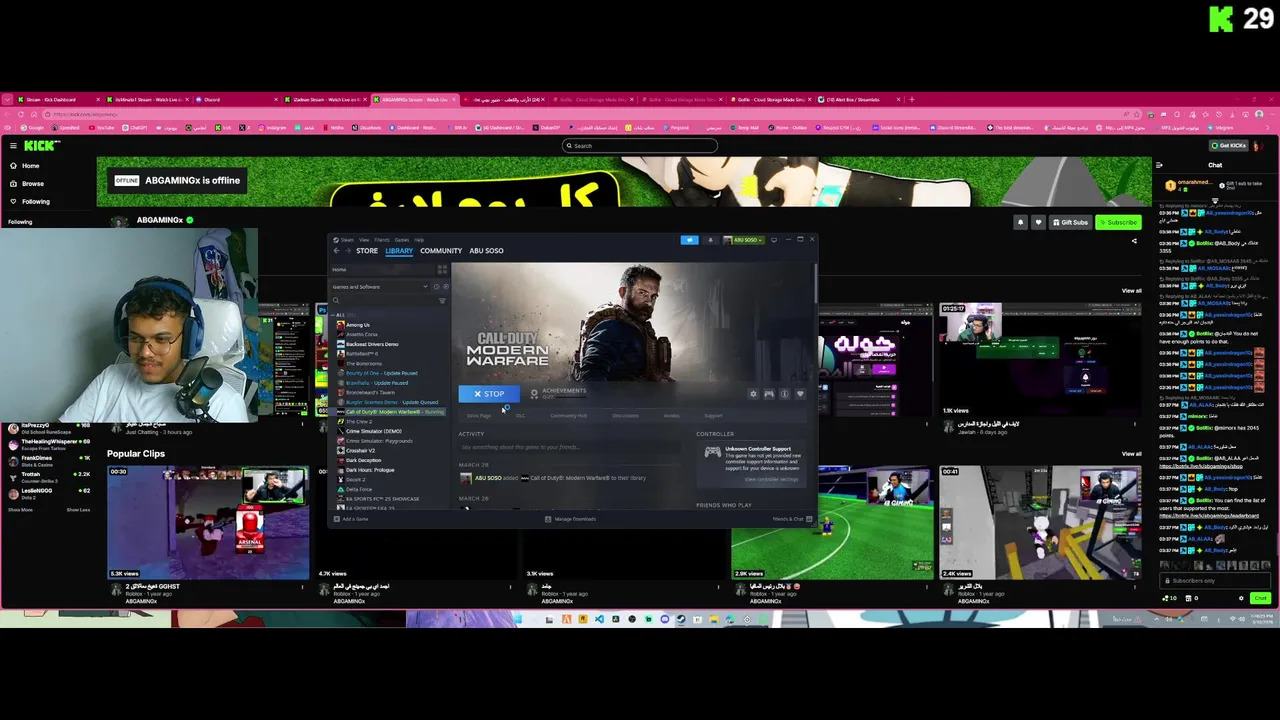Open Browse in Kick sidebar
The height and width of the screenshot is (720, 1280).
click(x=33, y=184)
